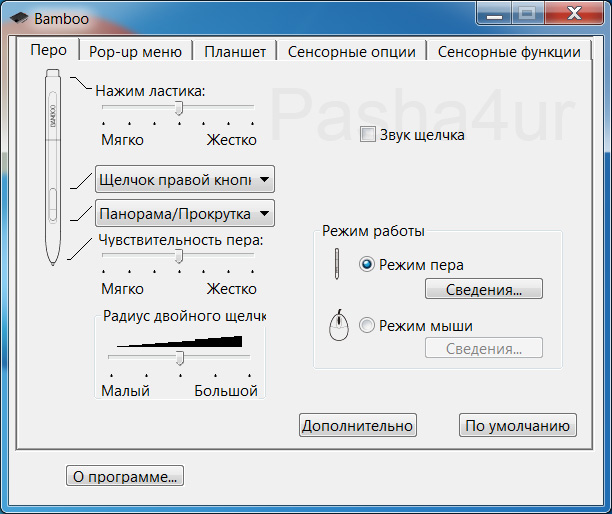The height and width of the screenshot is (514, 612).
Task: Open the Щелчок правой кнопки dropdown
Action: 185,179
